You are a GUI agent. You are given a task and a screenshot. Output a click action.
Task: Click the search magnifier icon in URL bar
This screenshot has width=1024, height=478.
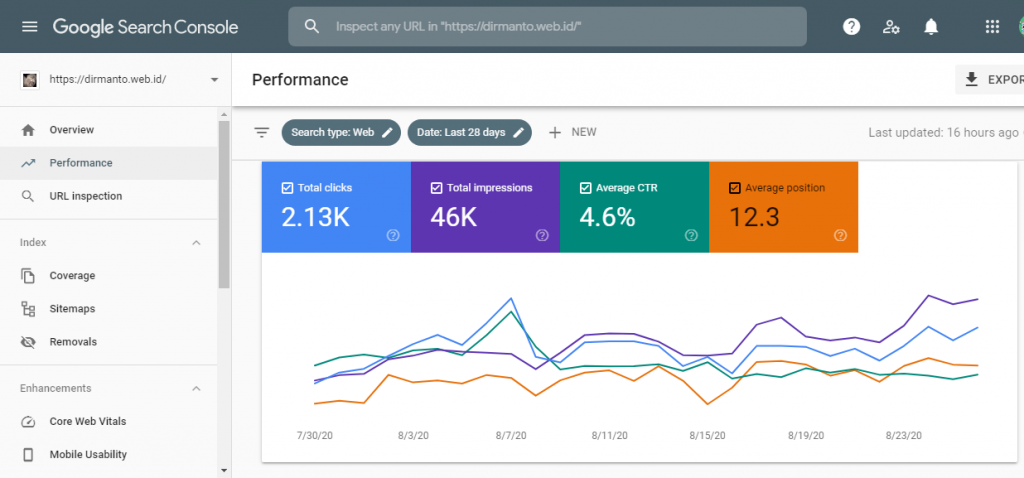coord(312,27)
